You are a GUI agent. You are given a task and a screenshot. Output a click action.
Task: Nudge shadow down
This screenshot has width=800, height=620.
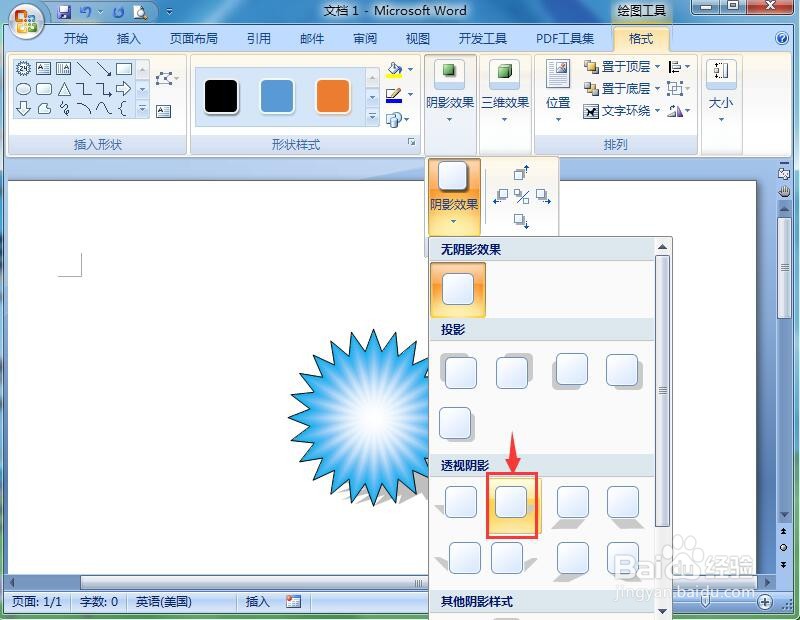[521, 221]
